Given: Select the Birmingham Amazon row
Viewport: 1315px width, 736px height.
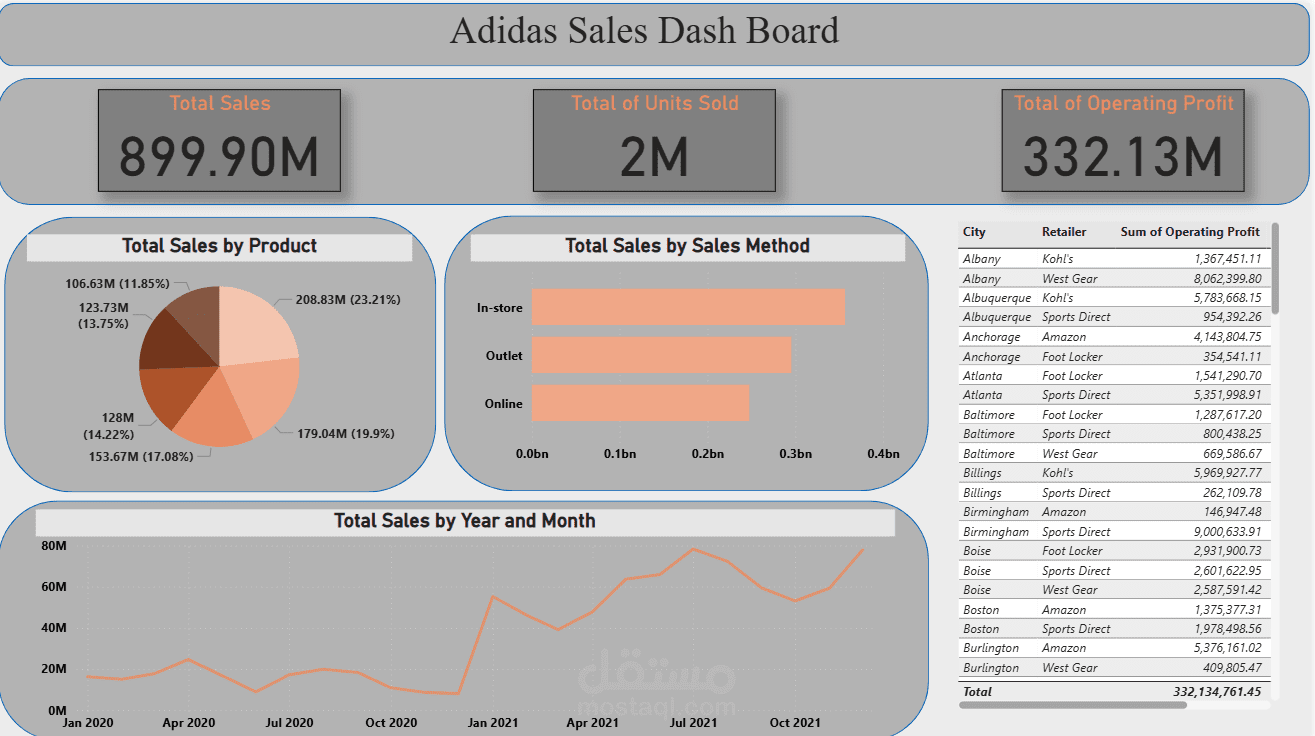Looking at the screenshot, I should [1113, 512].
